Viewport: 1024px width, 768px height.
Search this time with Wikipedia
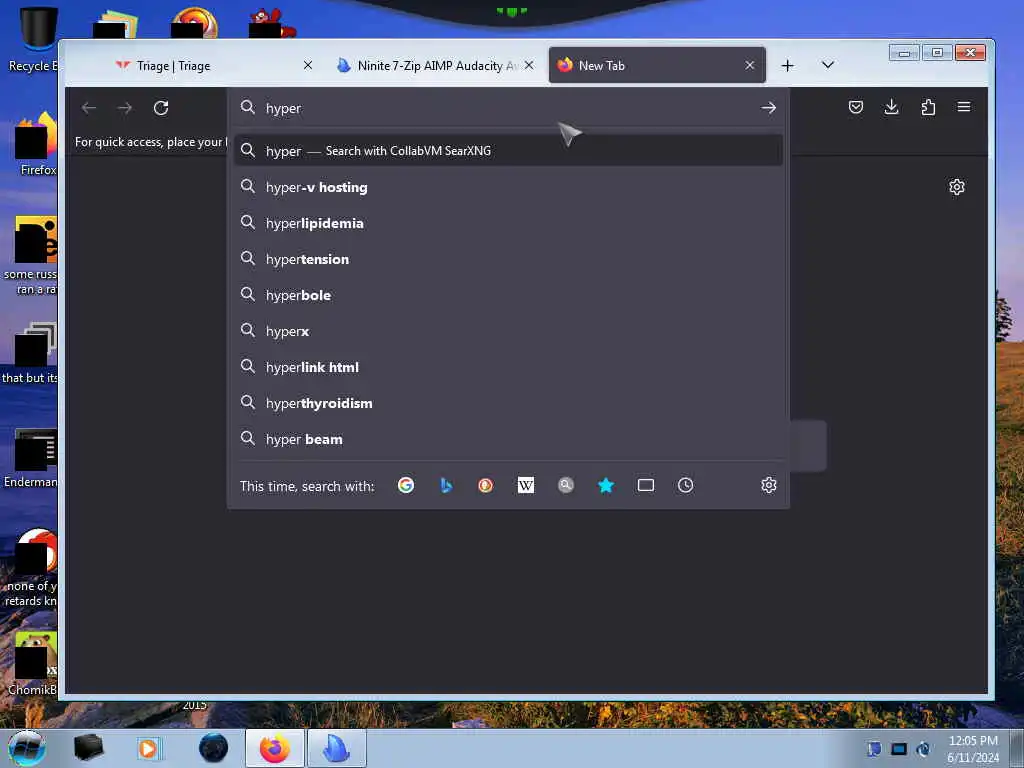[x=526, y=485]
